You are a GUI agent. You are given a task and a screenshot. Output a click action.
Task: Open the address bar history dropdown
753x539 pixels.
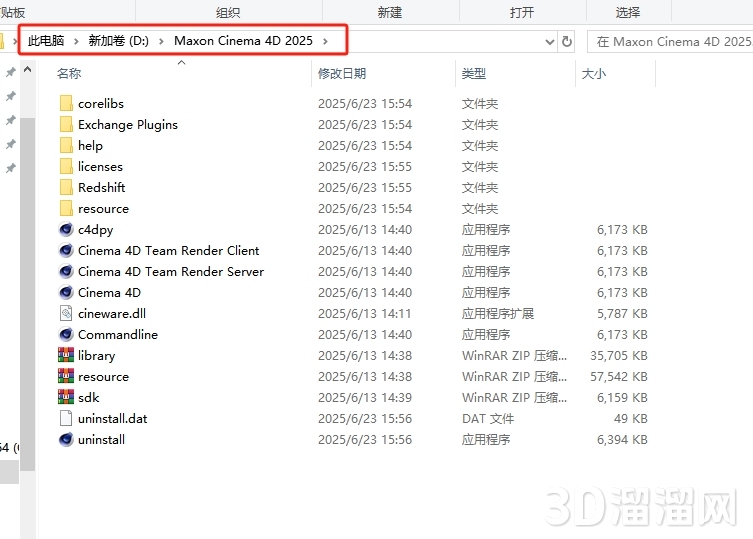point(549,41)
